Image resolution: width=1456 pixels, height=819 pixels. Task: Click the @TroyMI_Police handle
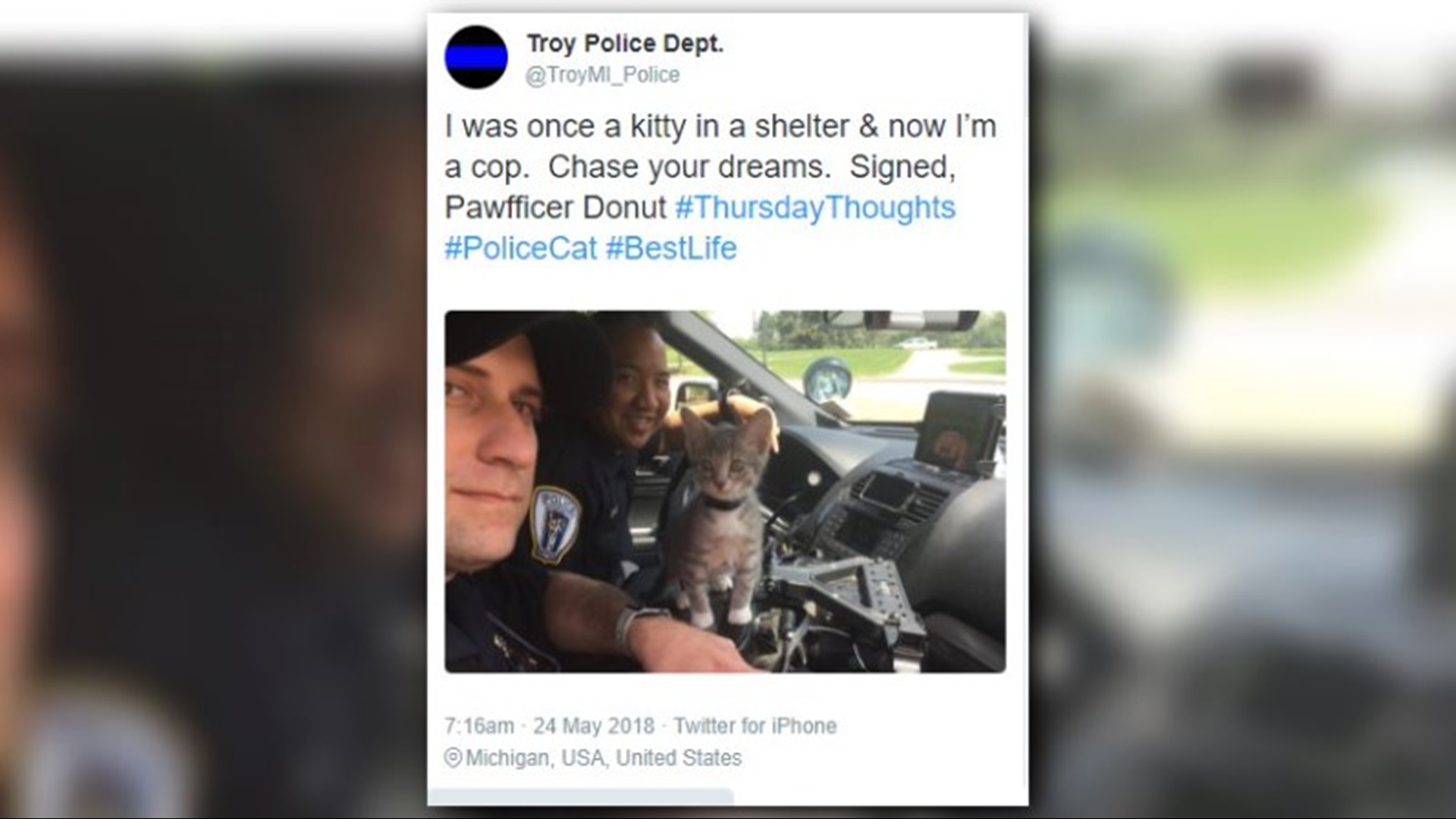point(603,75)
